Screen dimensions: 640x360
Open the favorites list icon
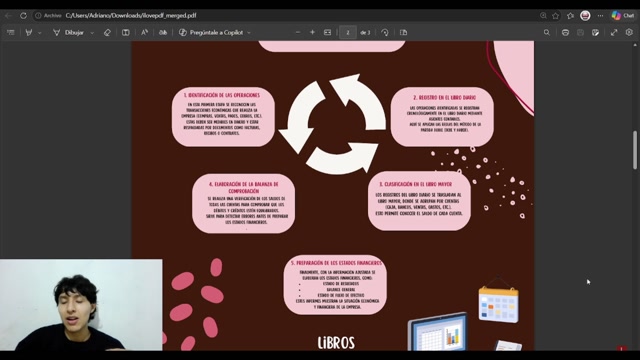coord(570,16)
